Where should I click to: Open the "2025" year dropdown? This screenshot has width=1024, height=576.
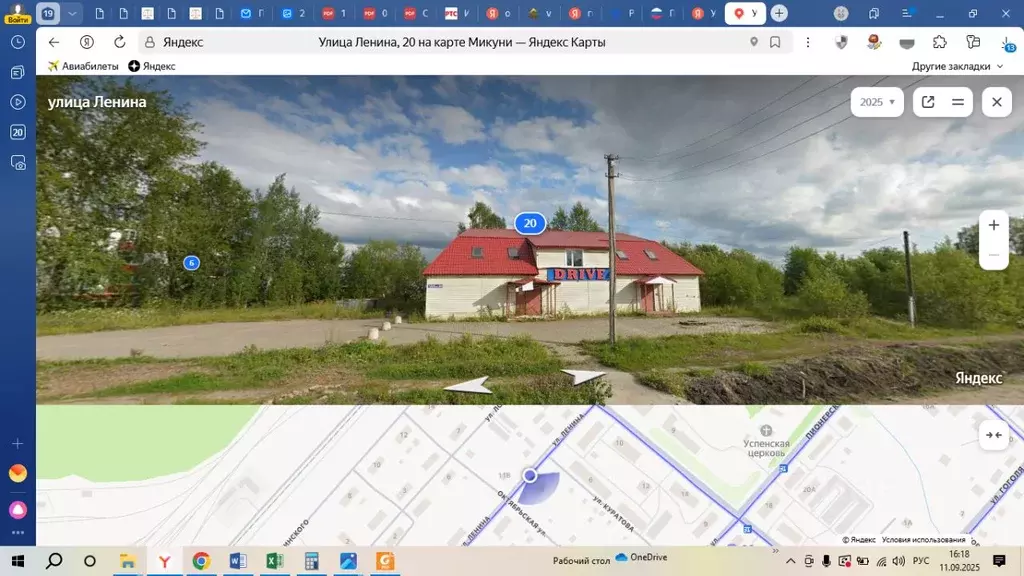[876, 101]
